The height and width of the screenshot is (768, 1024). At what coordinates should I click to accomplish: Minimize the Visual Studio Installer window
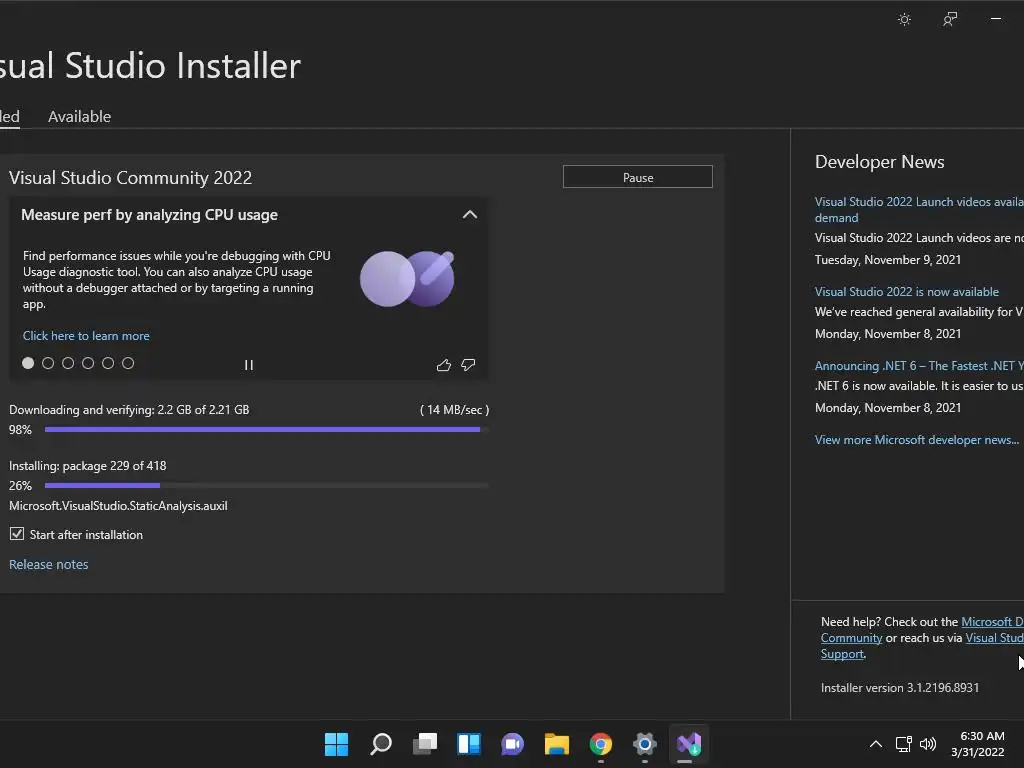pos(996,20)
